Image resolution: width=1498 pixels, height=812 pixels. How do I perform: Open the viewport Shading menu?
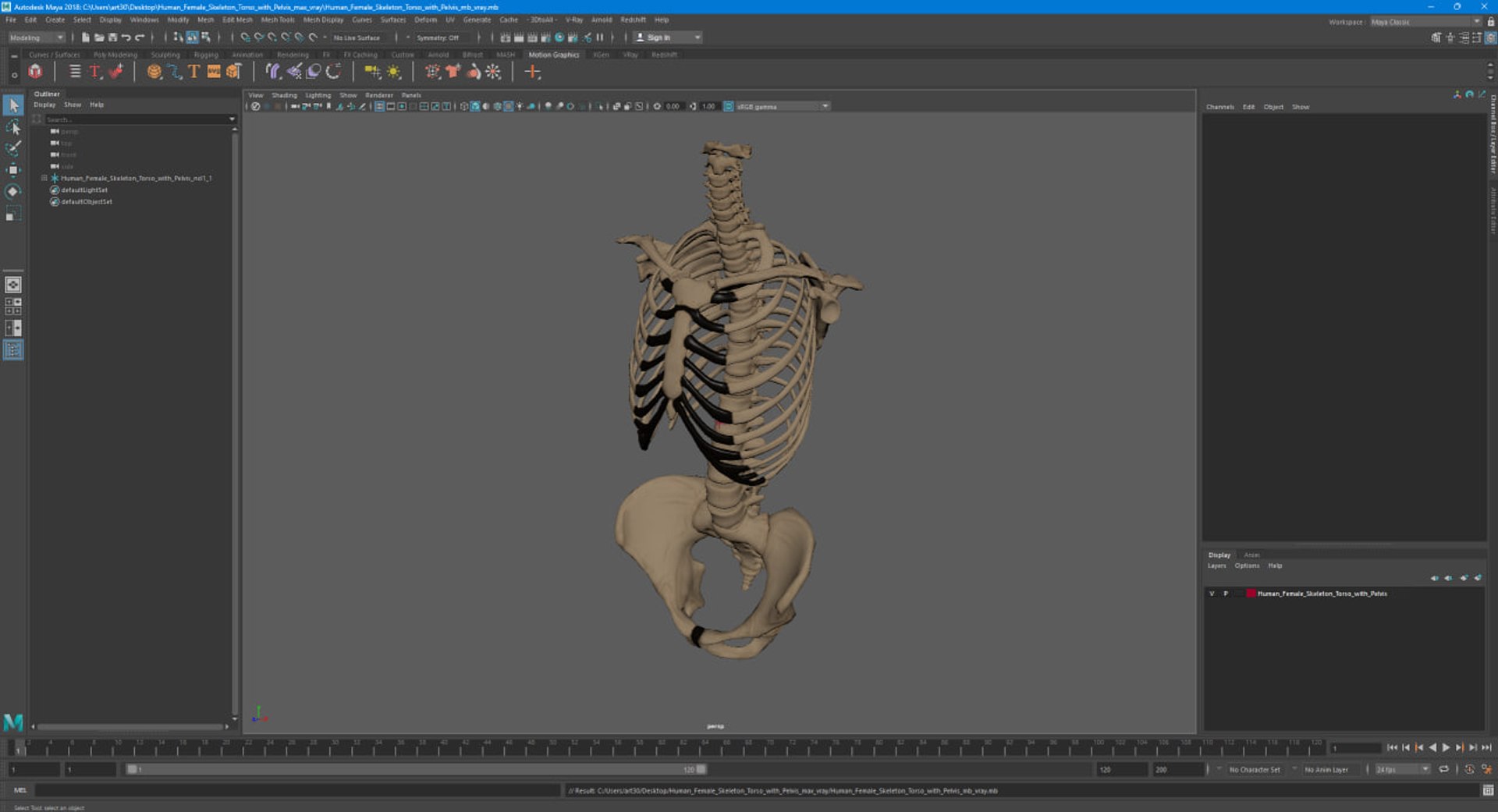point(284,95)
